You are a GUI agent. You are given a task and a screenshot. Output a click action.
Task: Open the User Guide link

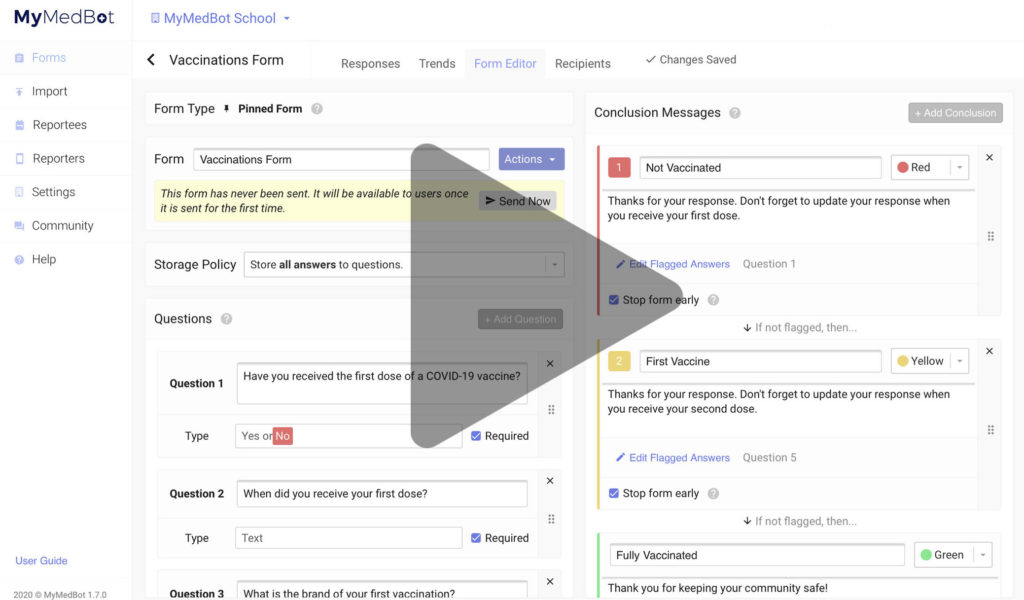[x=41, y=561]
